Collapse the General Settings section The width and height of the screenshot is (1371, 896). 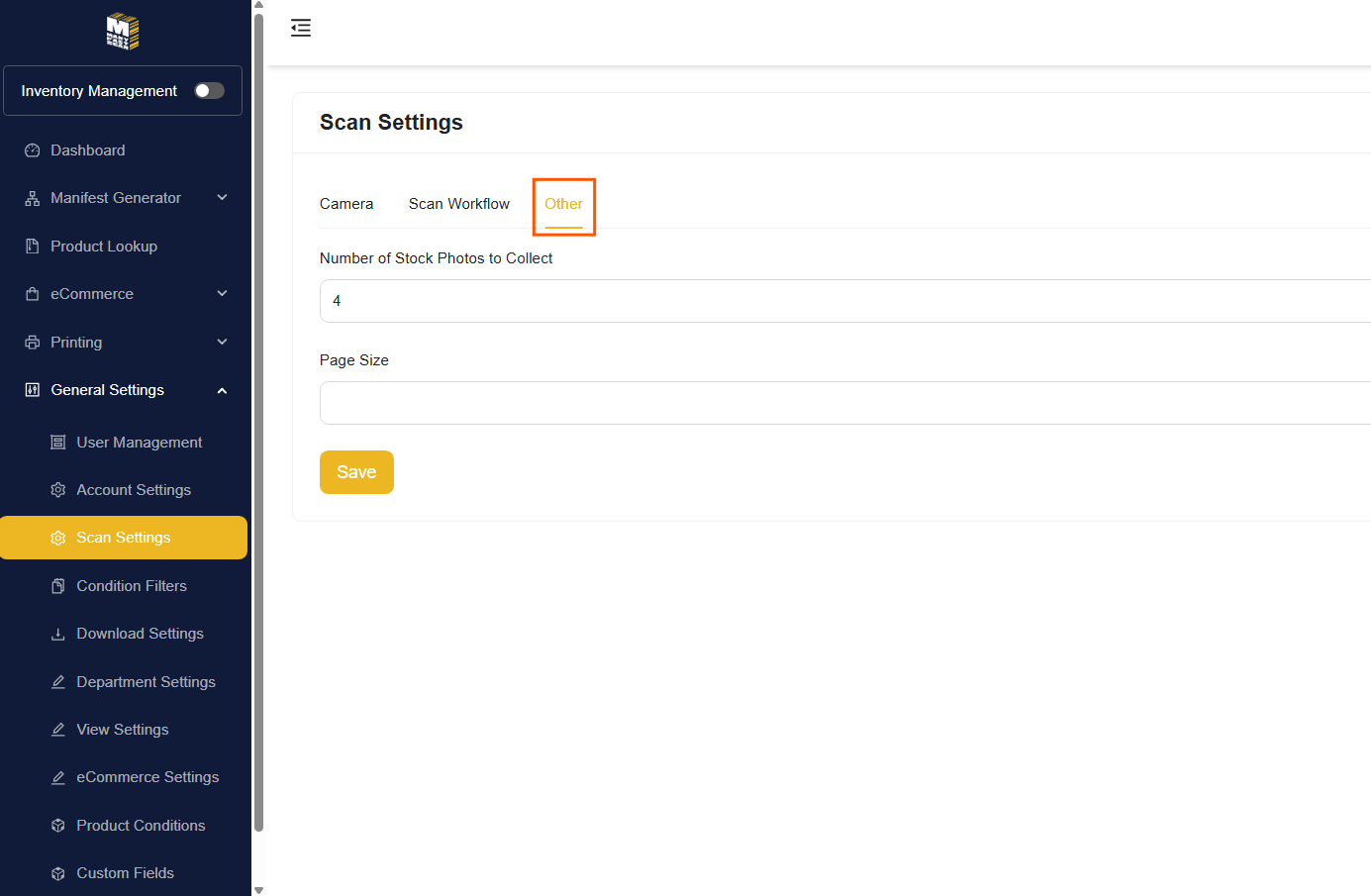pyautogui.click(x=222, y=390)
